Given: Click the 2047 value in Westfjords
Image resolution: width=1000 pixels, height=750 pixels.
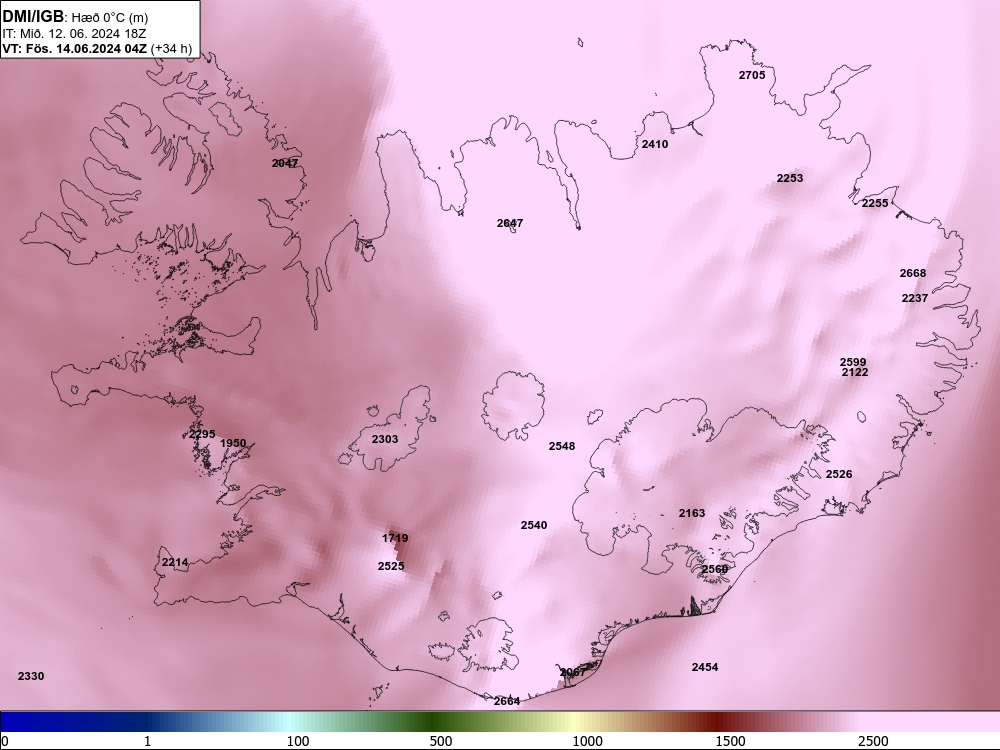Looking at the screenshot, I should (285, 163).
